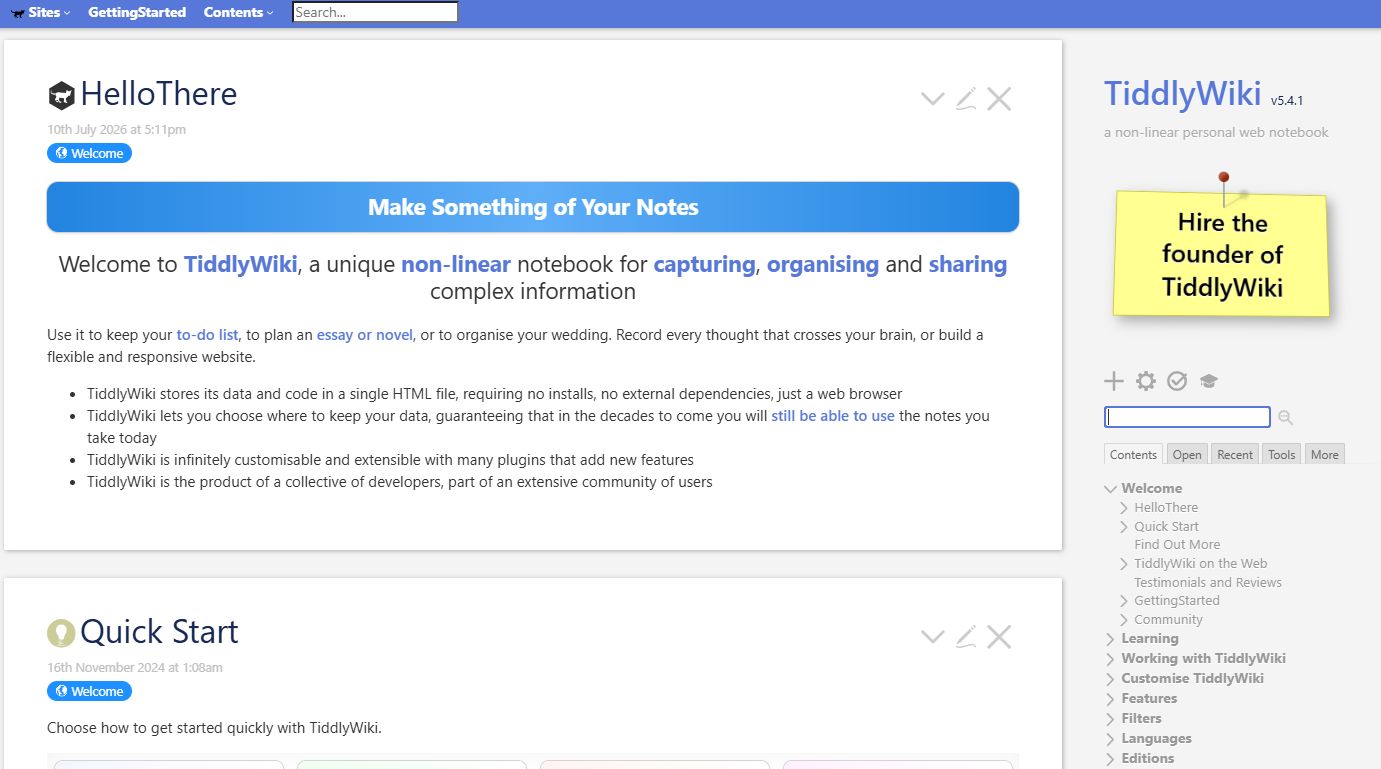Switch to the Open sidebar tab
This screenshot has height=769, width=1381.
(x=1187, y=454)
